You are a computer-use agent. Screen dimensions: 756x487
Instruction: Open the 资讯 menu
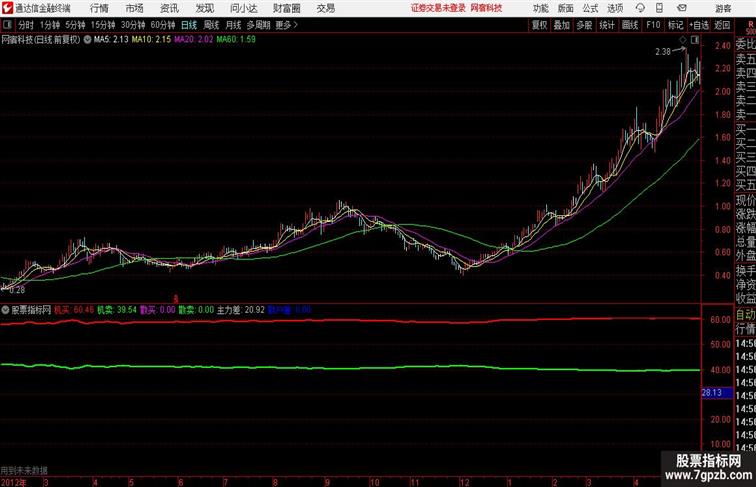point(169,8)
